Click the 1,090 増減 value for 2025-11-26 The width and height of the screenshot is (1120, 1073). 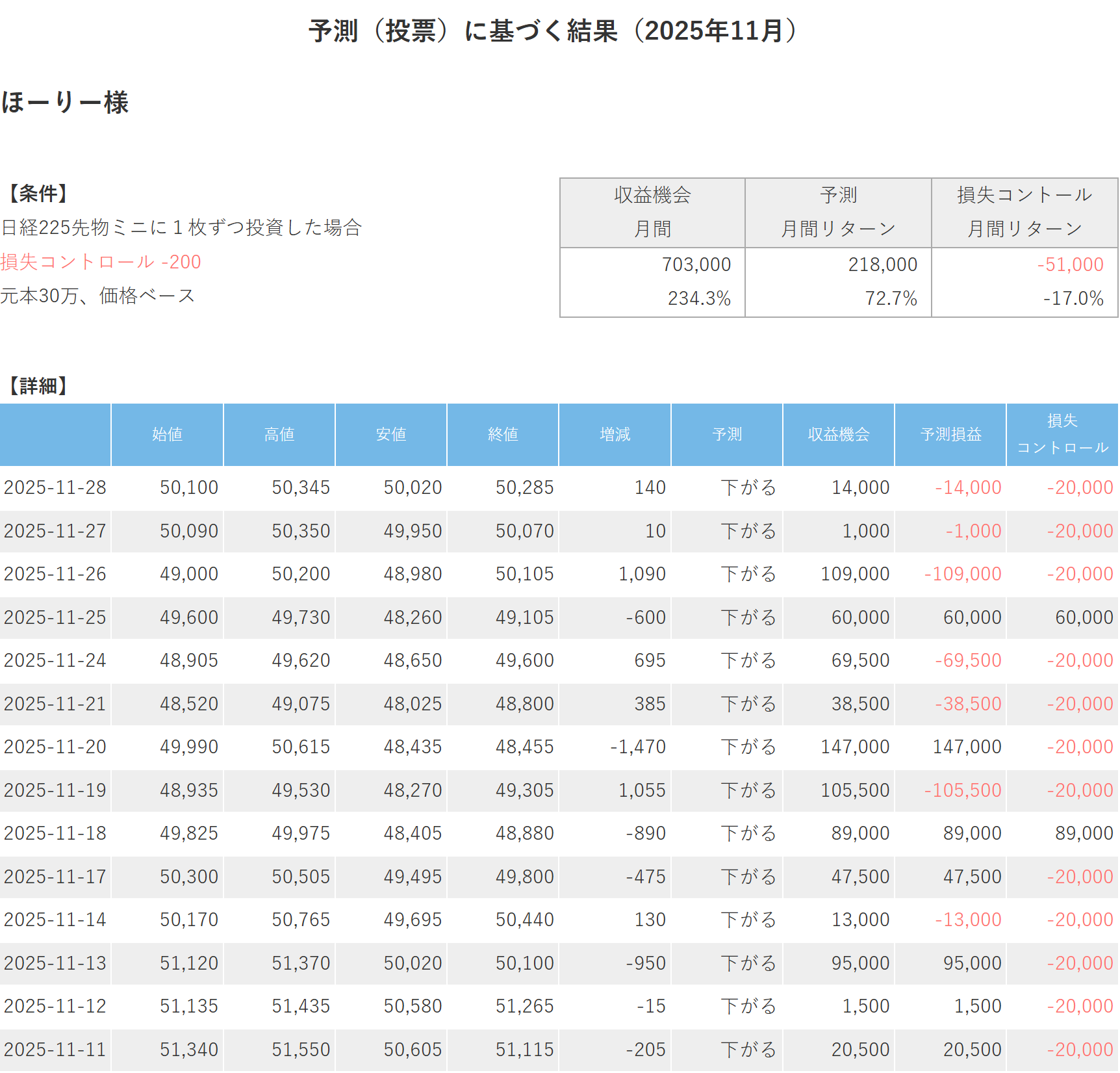[642, 574]
